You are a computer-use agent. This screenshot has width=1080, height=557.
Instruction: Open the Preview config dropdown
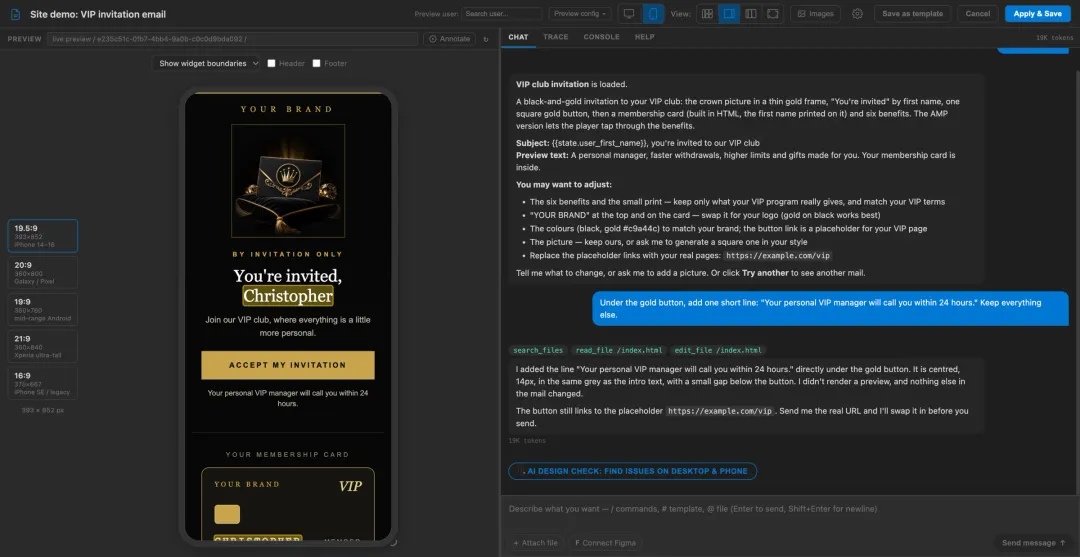pyautogui.click(x=580, y=14)
